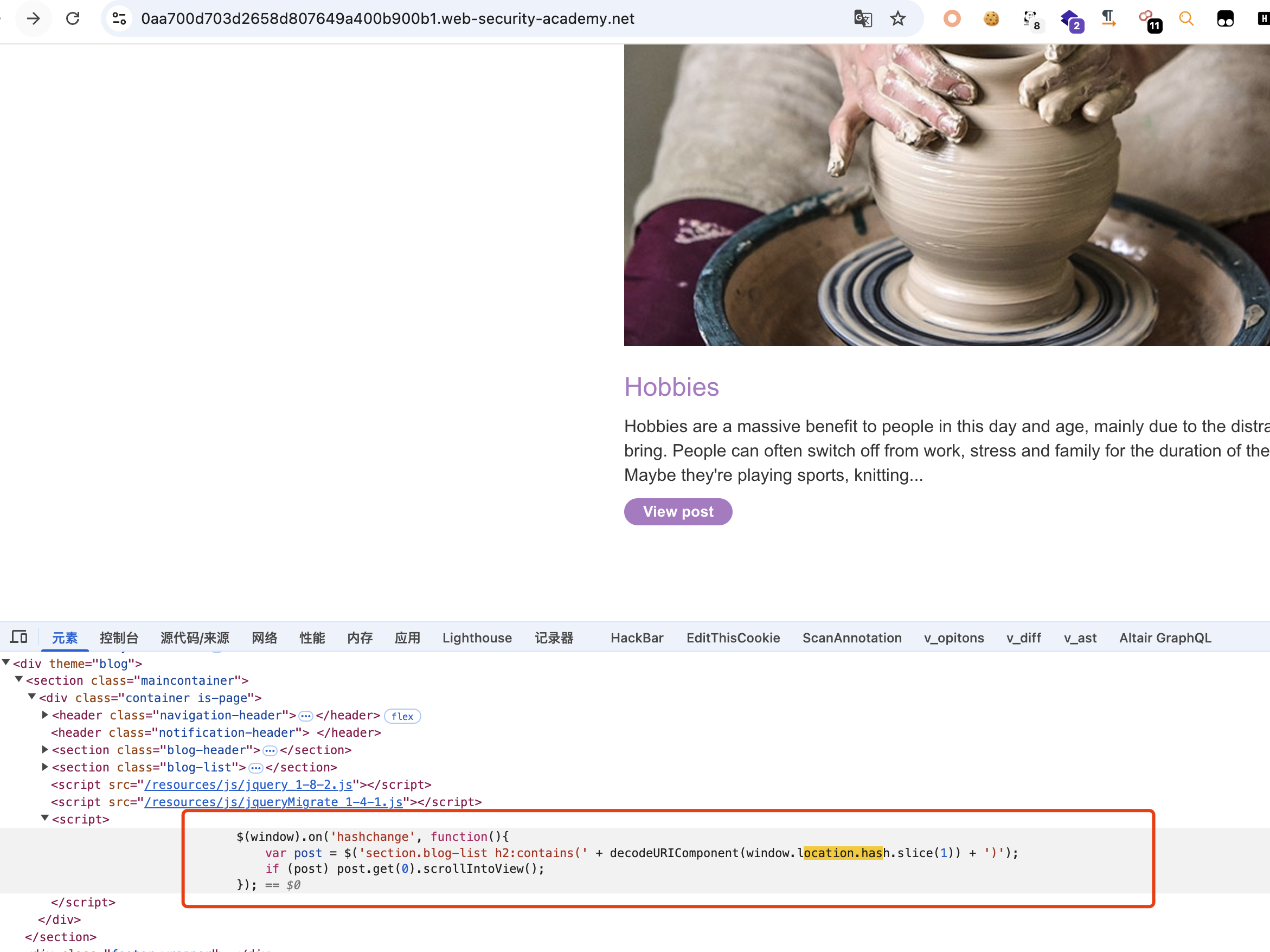Click the orange magnifier extension icon
The height and width of the screenshot is (952, 1270).
(1186, 18)
